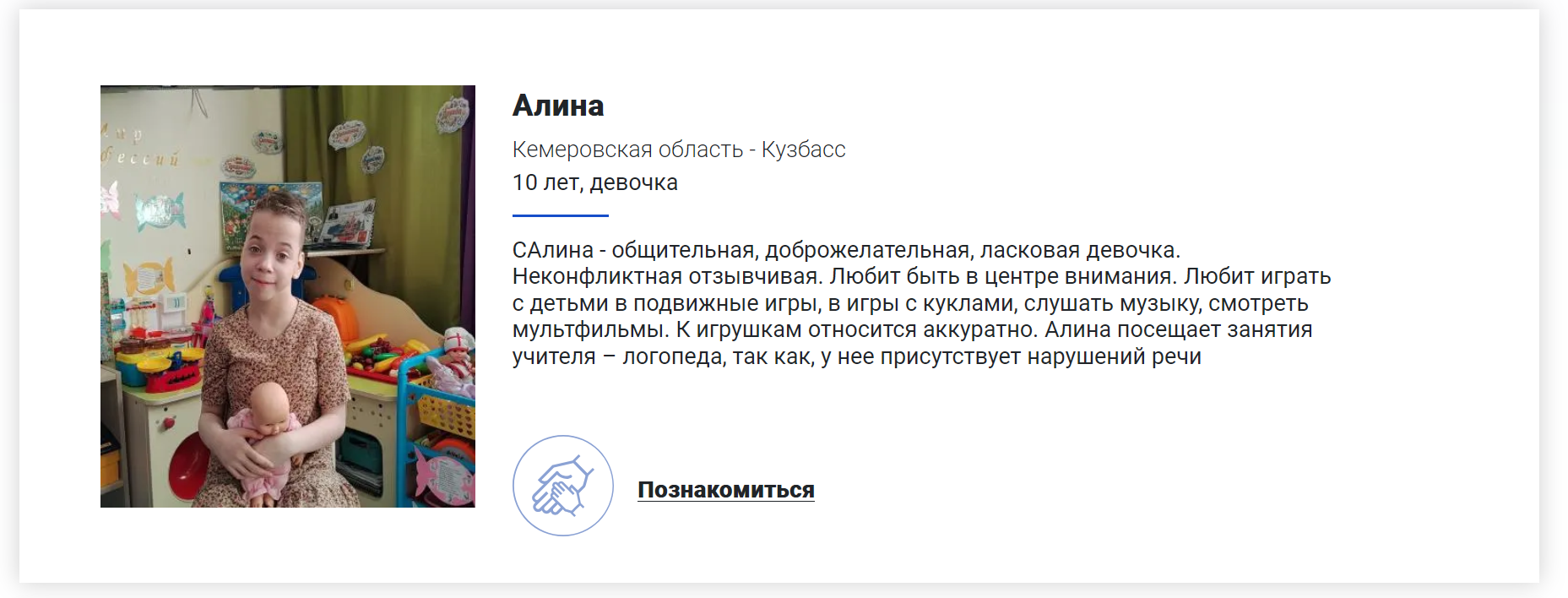Click the word девочка after the age

634,182
